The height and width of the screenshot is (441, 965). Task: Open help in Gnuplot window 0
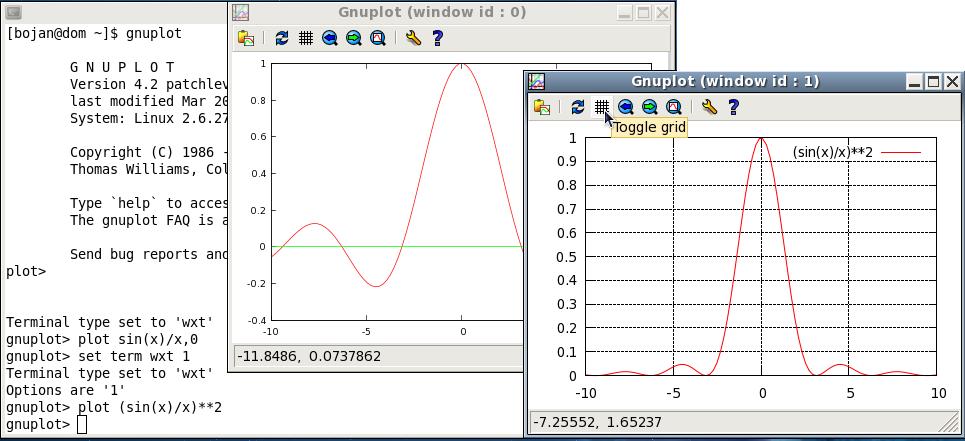tap(437, 38)
